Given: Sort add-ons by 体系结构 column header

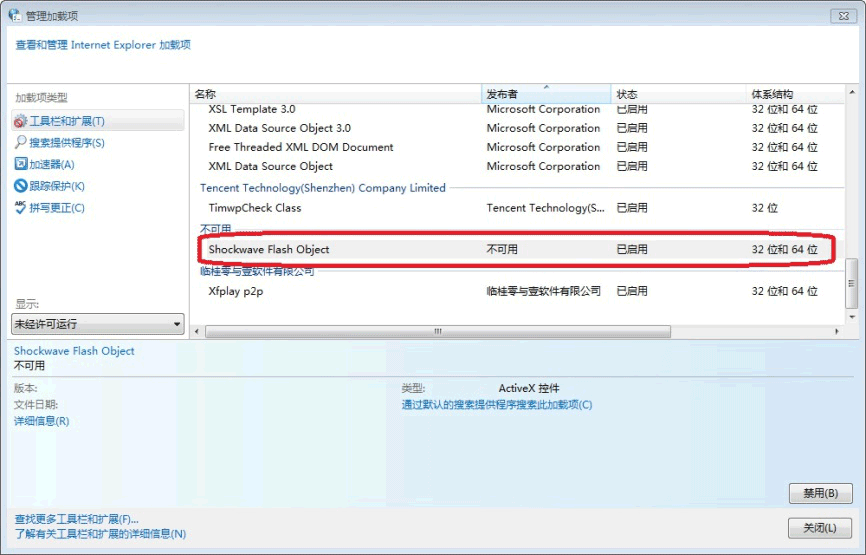Looking at the screenshot, I should [x=795, y=94].
